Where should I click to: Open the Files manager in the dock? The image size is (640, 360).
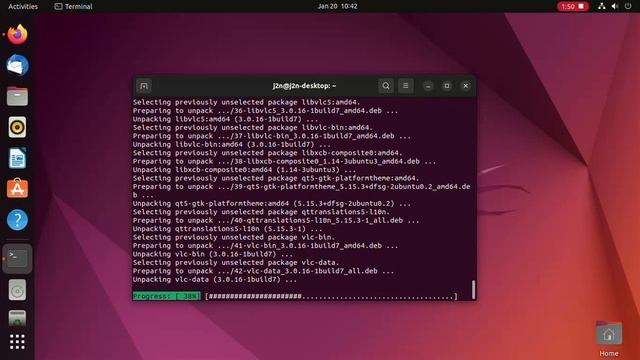[x=17, y=96]
